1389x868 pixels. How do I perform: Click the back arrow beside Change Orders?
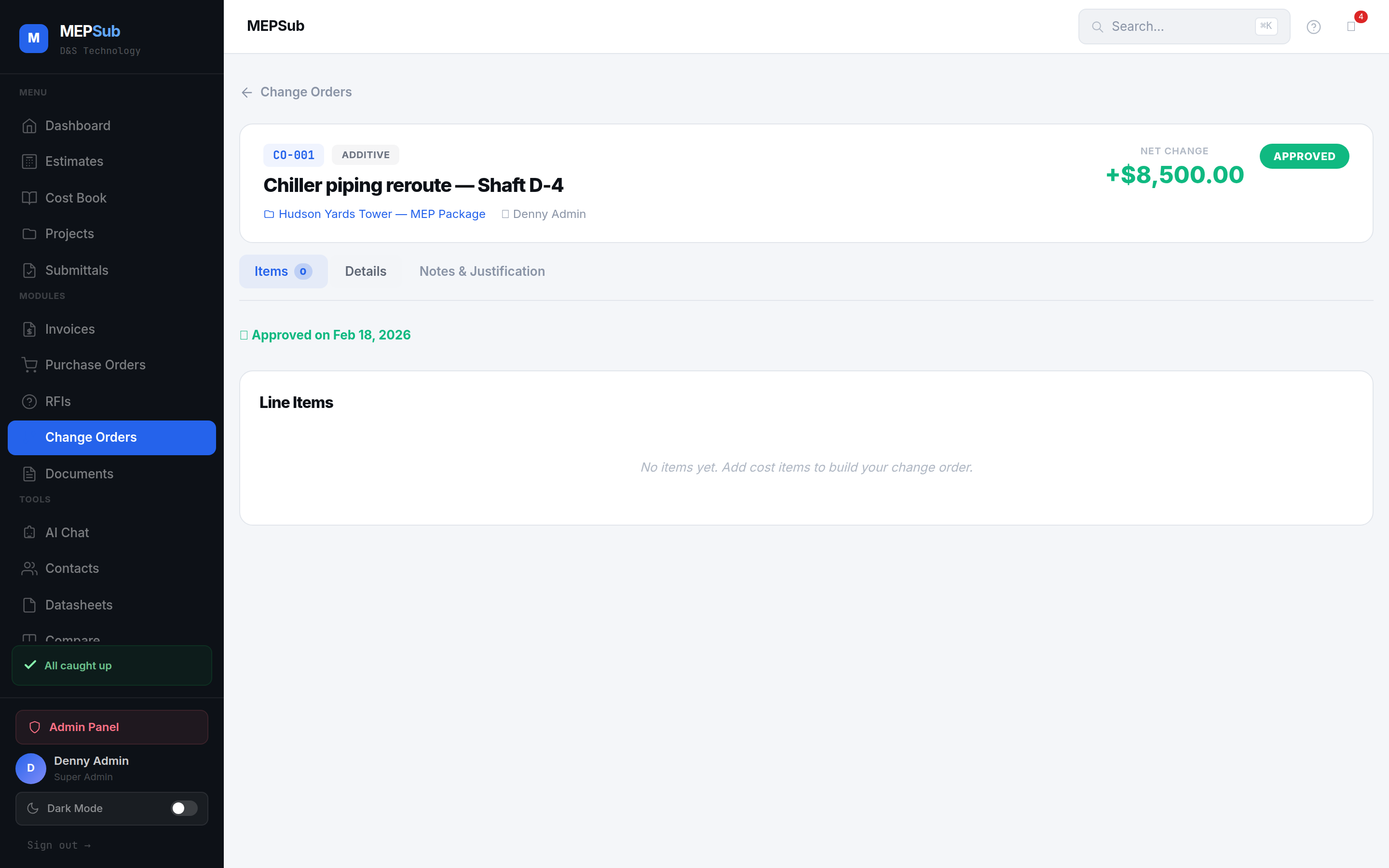click(x=247, y=93)
